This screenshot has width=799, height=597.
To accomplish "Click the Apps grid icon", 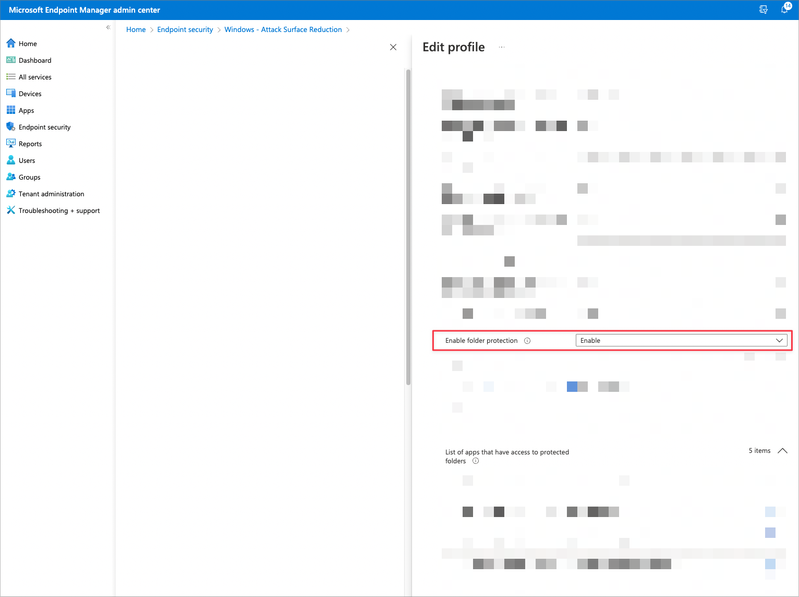I will (11, 110).
